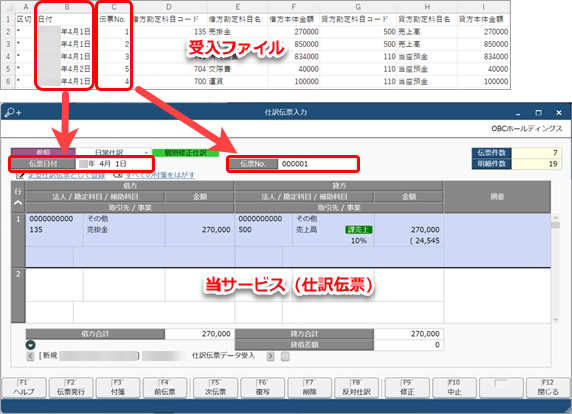The image size is (572, 414).
Task: Minimize the 仕訳伝票入力 window
Action: tap(518, 113)
